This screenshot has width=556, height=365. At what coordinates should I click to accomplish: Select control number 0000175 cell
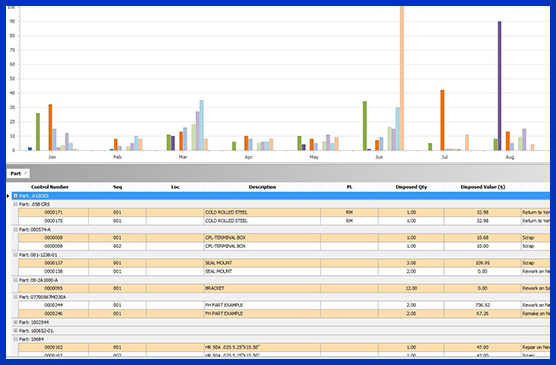point(54,221)
